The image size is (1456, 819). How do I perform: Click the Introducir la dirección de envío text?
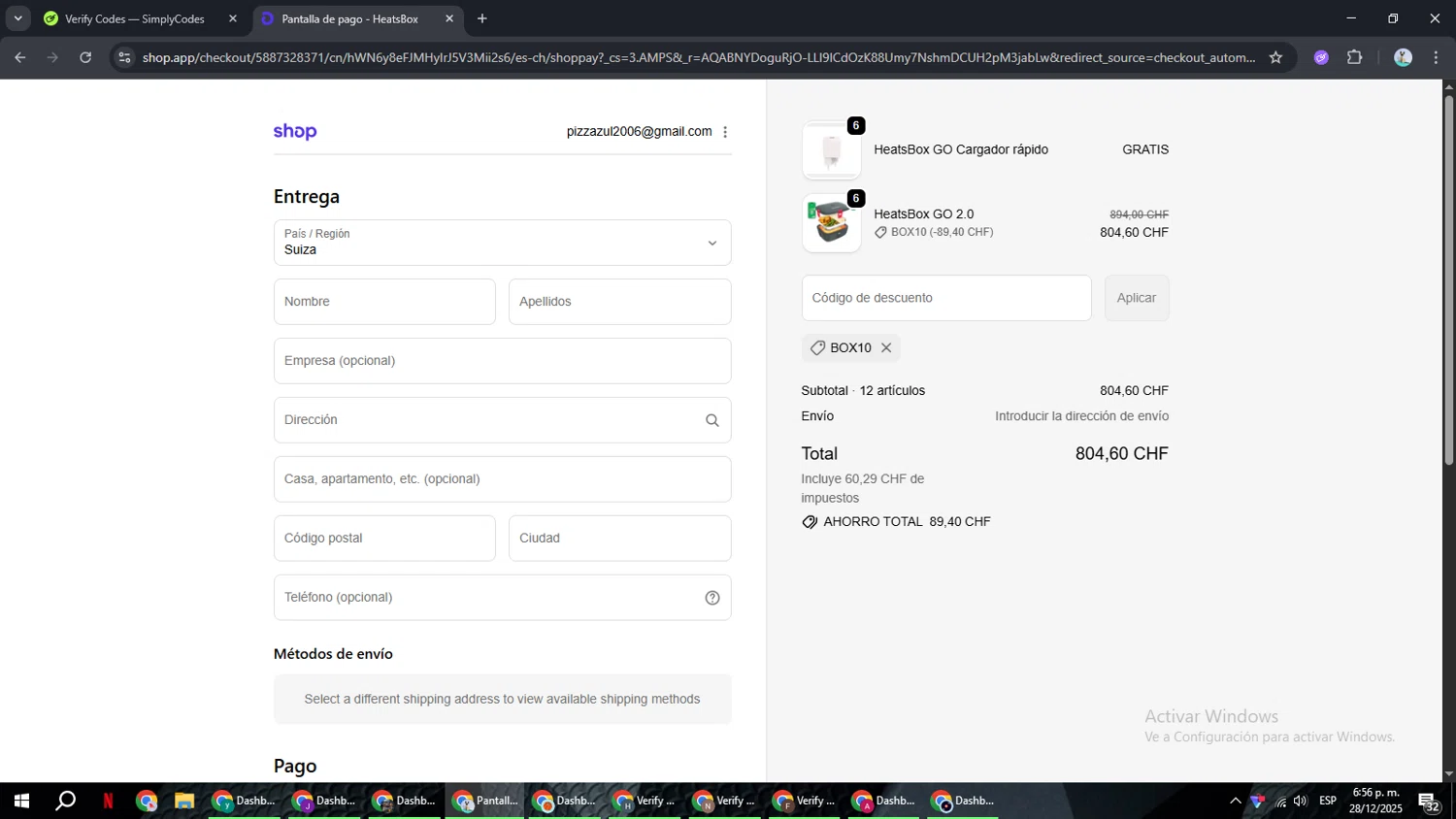point(1081,416)
